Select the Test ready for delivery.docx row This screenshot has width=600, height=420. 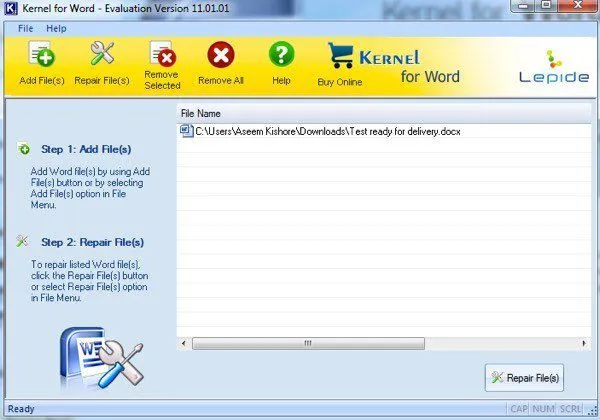(384, 131)
